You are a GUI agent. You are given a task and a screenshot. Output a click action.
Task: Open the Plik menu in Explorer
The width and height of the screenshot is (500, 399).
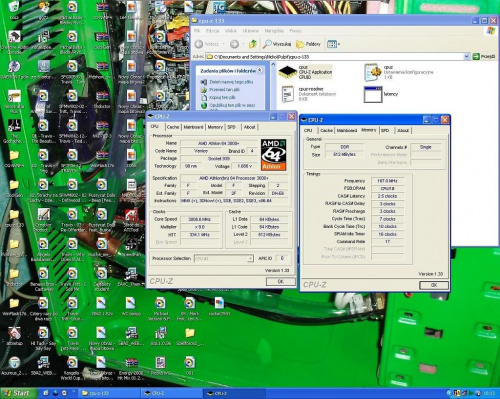click(x=197, y=31)
